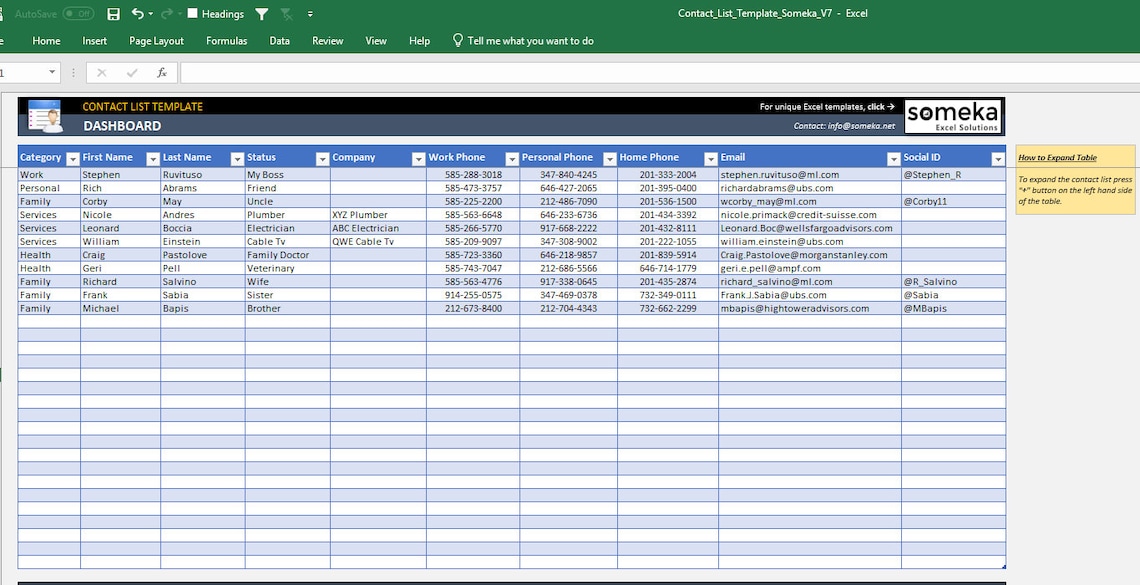Click the info@someka.net contact link

pos(864,124)
